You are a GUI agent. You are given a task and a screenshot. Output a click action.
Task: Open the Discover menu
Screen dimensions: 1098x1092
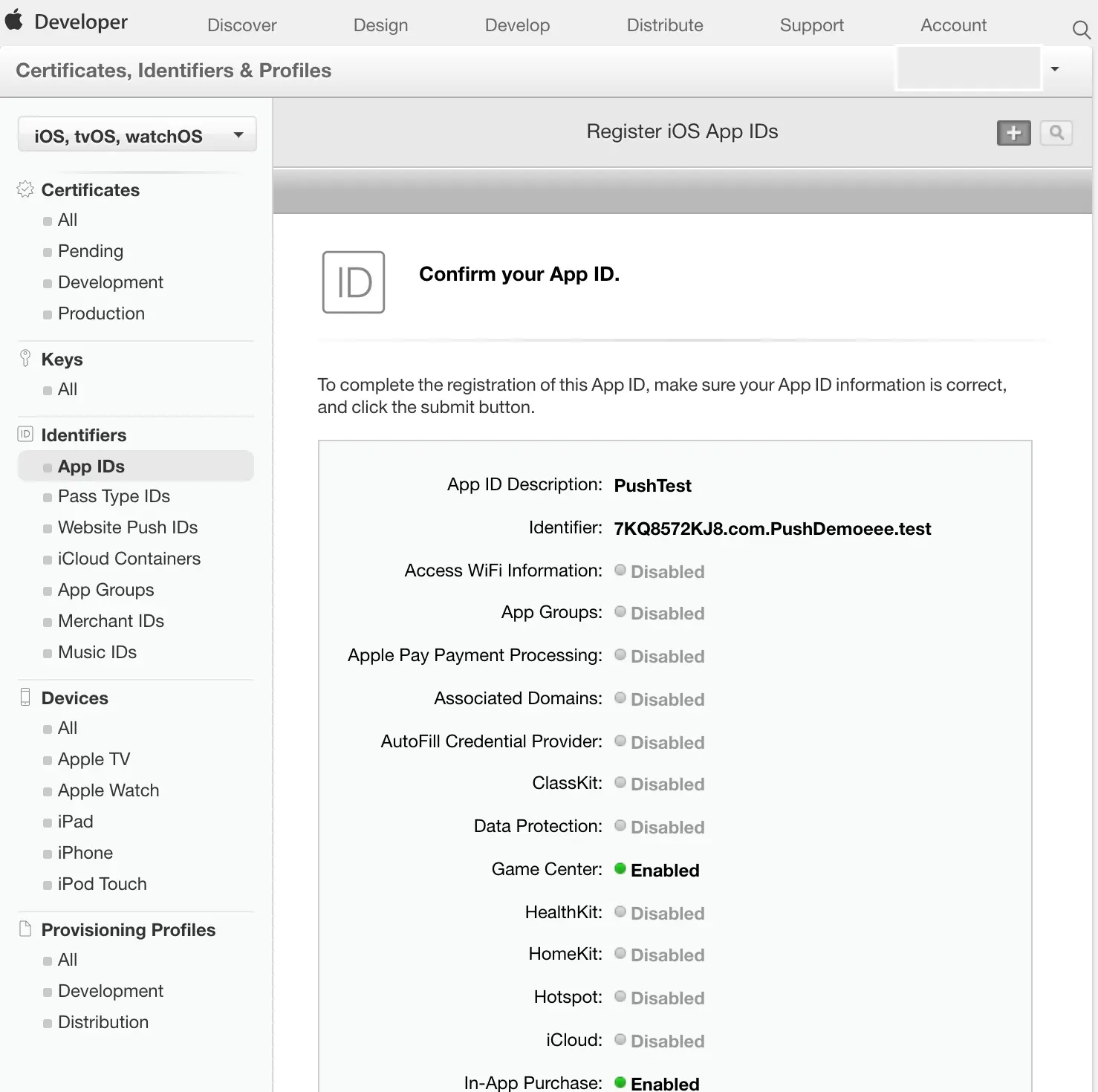pos(242,25)
